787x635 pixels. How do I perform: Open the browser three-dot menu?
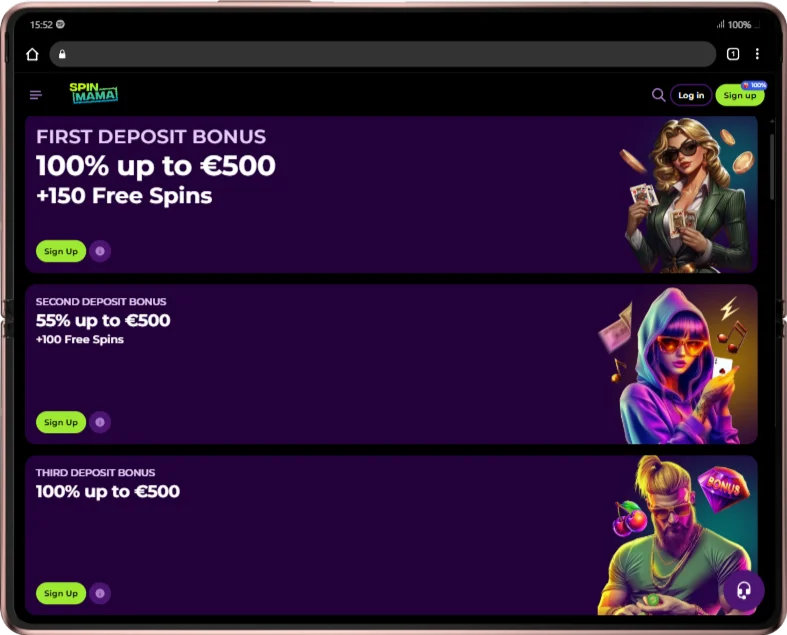[x=757, y=54]
